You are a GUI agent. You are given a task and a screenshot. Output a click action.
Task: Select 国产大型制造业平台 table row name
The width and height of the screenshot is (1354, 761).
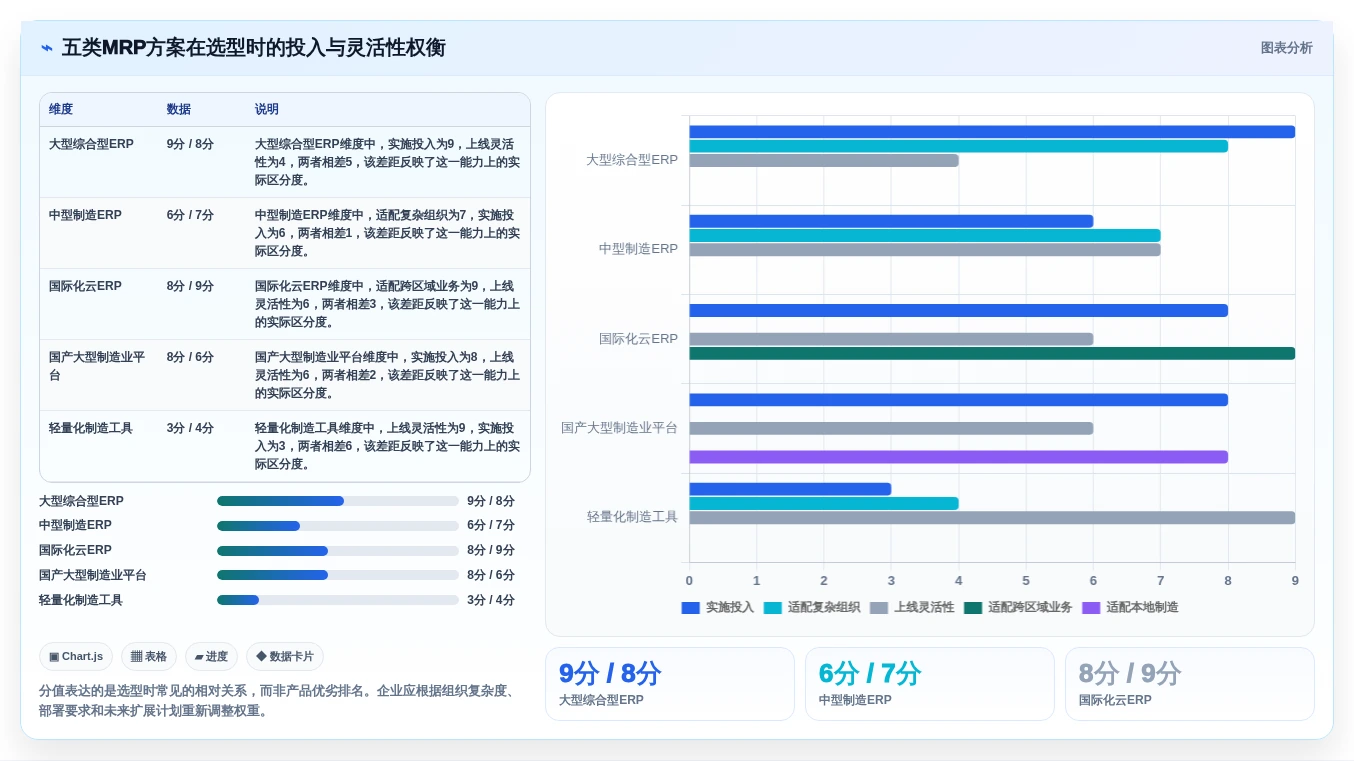click(97, 366)
